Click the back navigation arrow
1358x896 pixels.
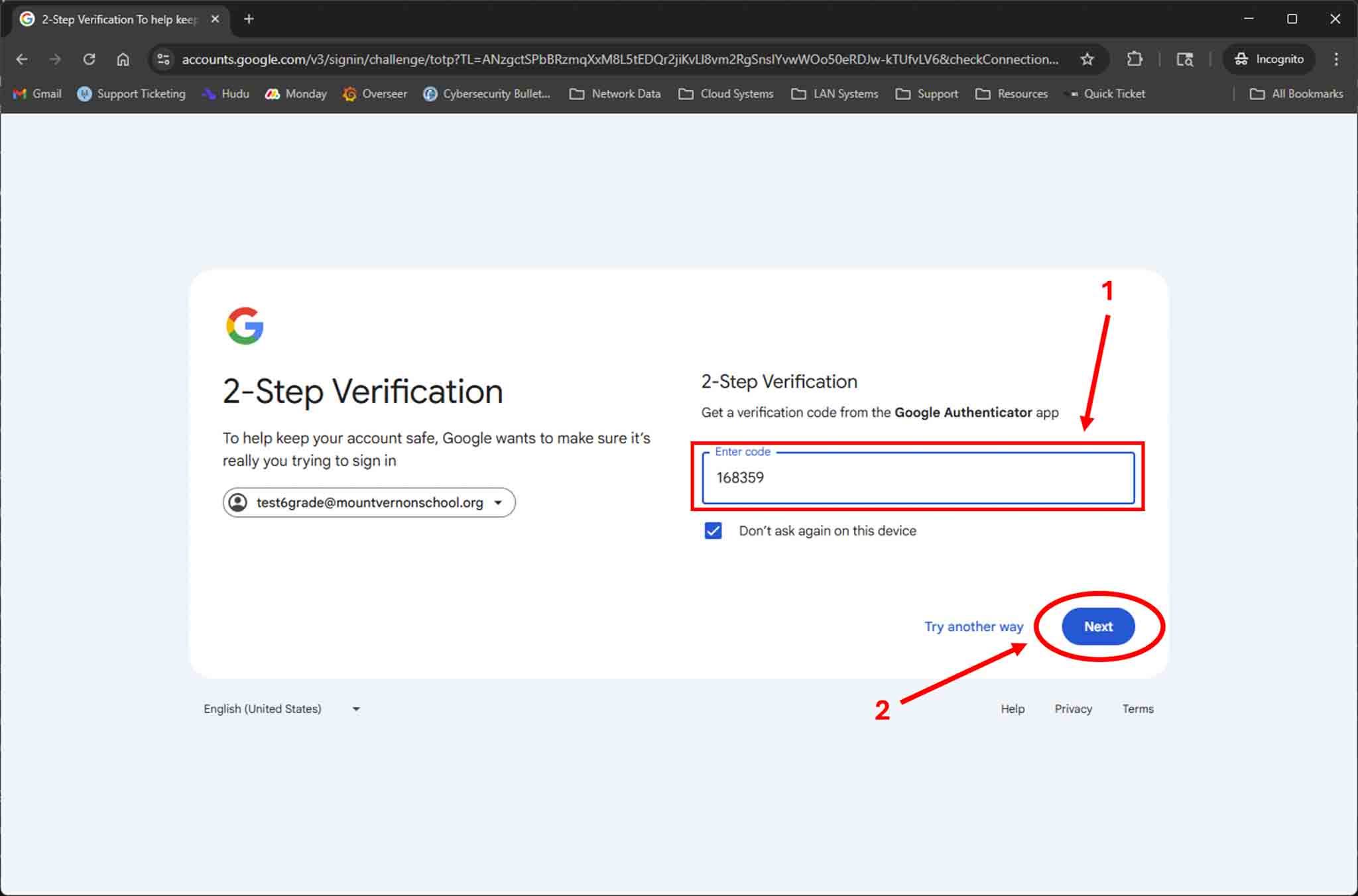[x=22, y=59]
